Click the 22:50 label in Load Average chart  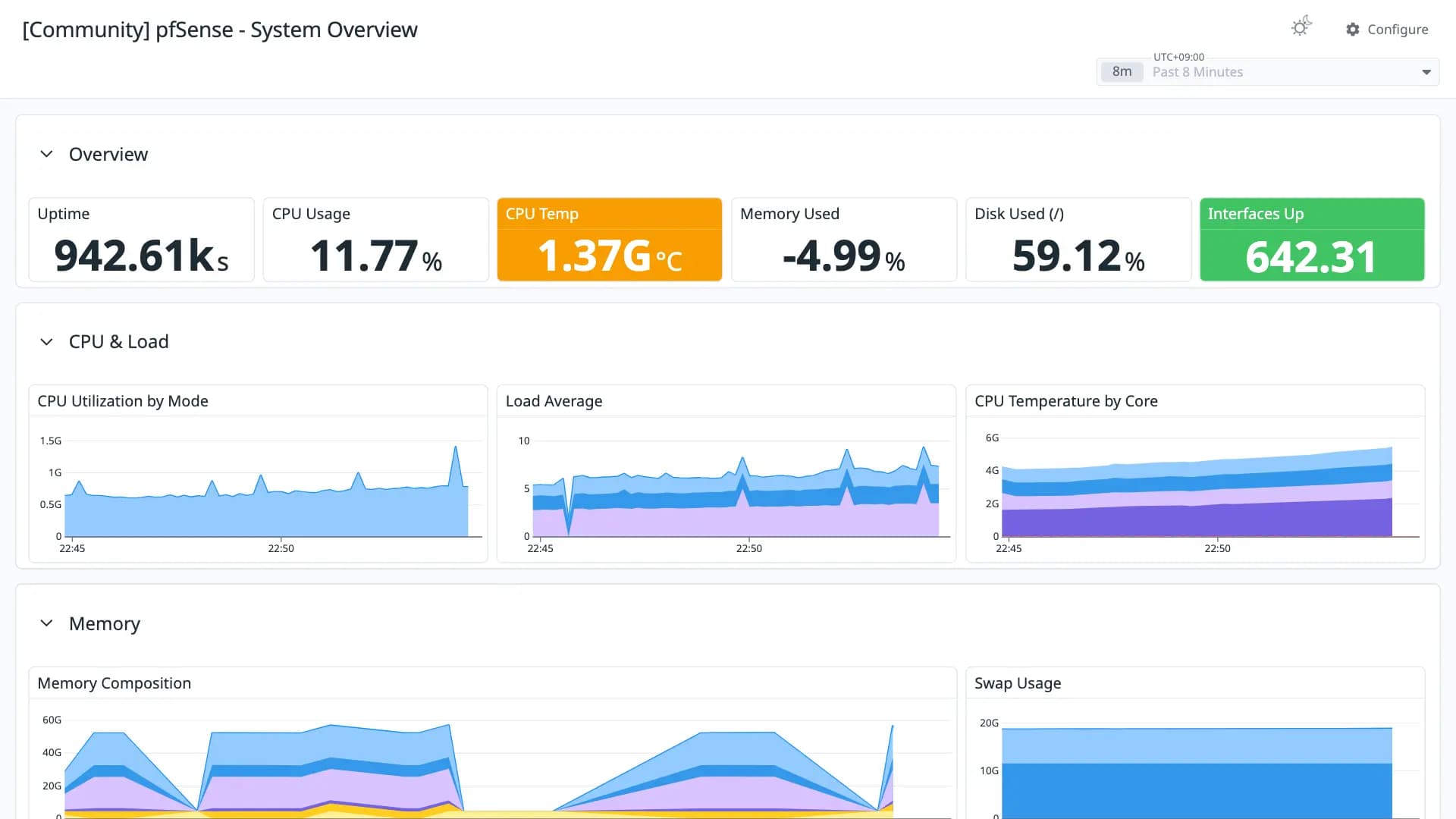point(748,548)
